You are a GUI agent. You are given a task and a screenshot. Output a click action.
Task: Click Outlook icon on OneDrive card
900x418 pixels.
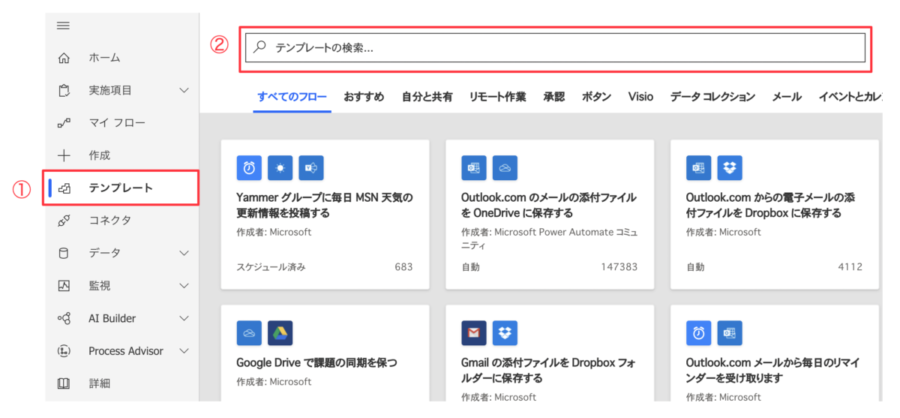[474, 168]
